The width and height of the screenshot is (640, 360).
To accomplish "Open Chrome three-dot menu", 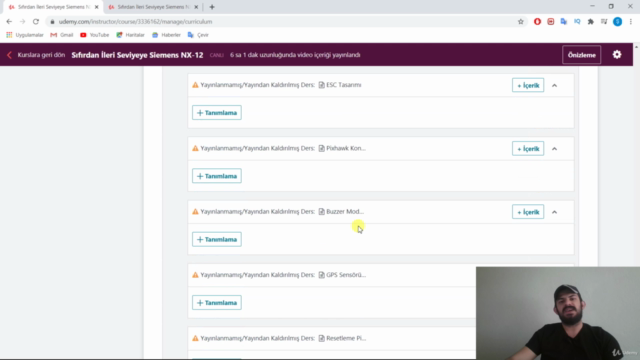I will [x=631, y=22].
